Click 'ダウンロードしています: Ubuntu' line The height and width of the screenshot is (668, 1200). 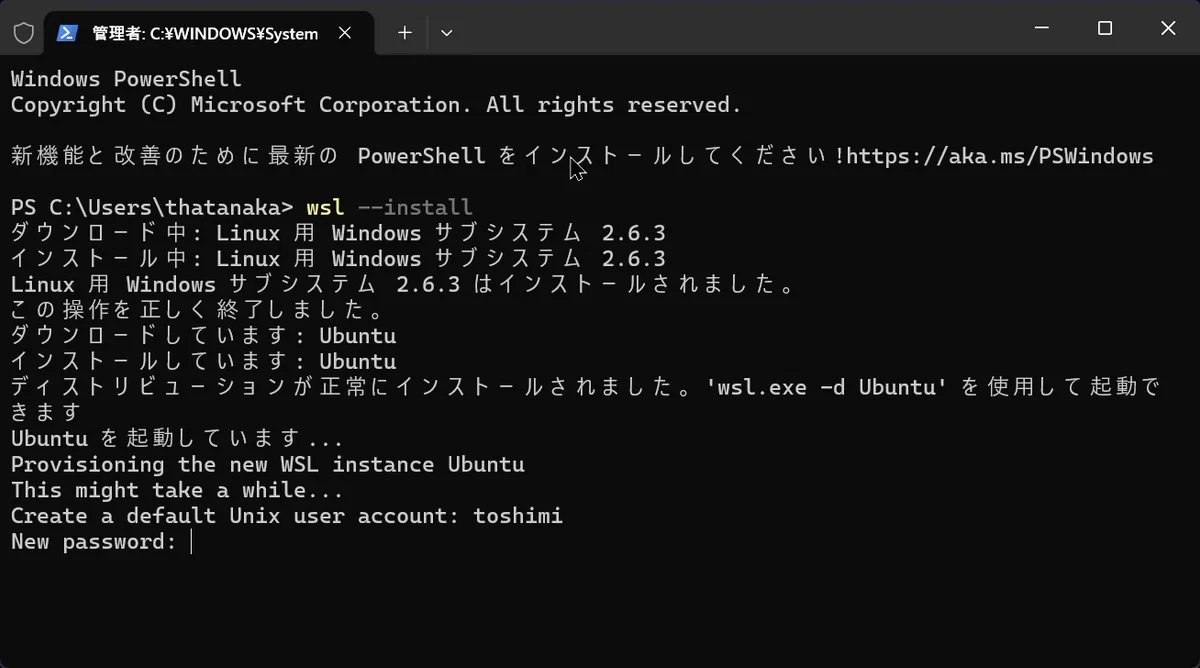point(204,336)
